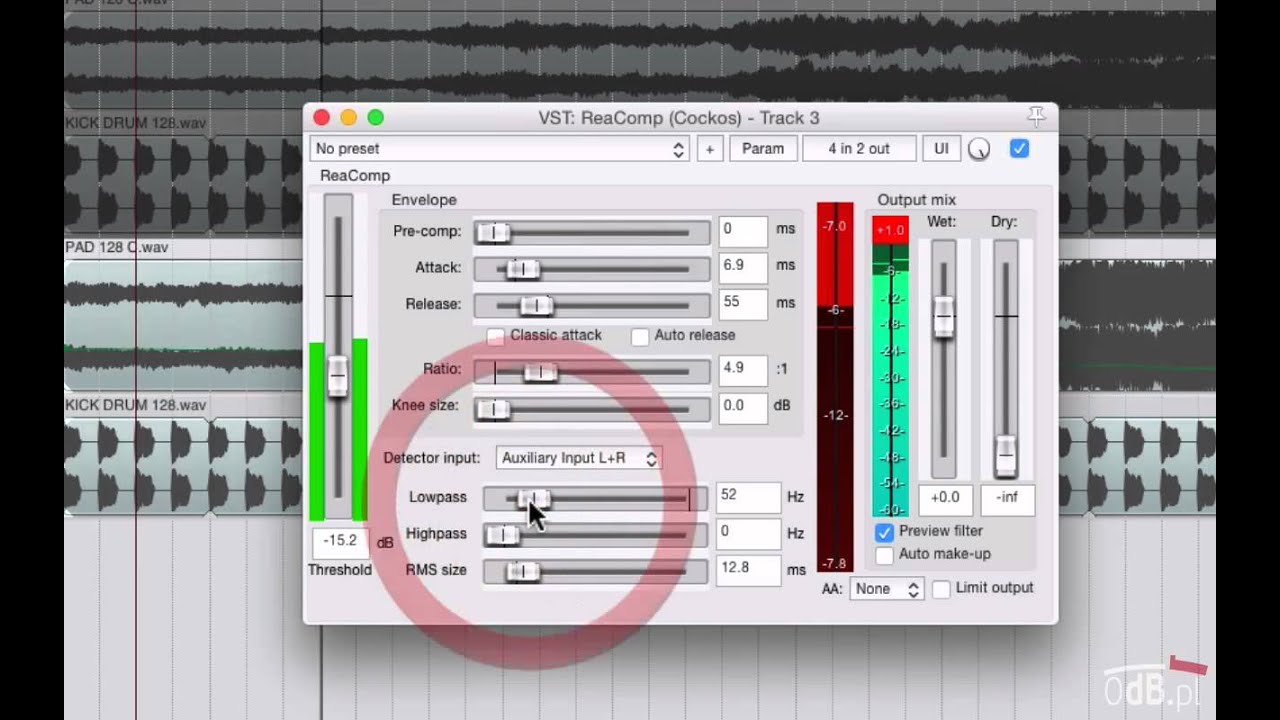Open the Detector input dropdown
This screenshot has width=1280, height=720.
coord(578,458)
